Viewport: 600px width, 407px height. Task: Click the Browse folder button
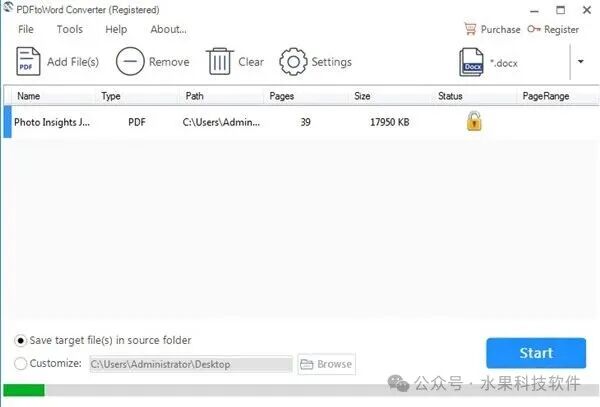tap(326, 364)
